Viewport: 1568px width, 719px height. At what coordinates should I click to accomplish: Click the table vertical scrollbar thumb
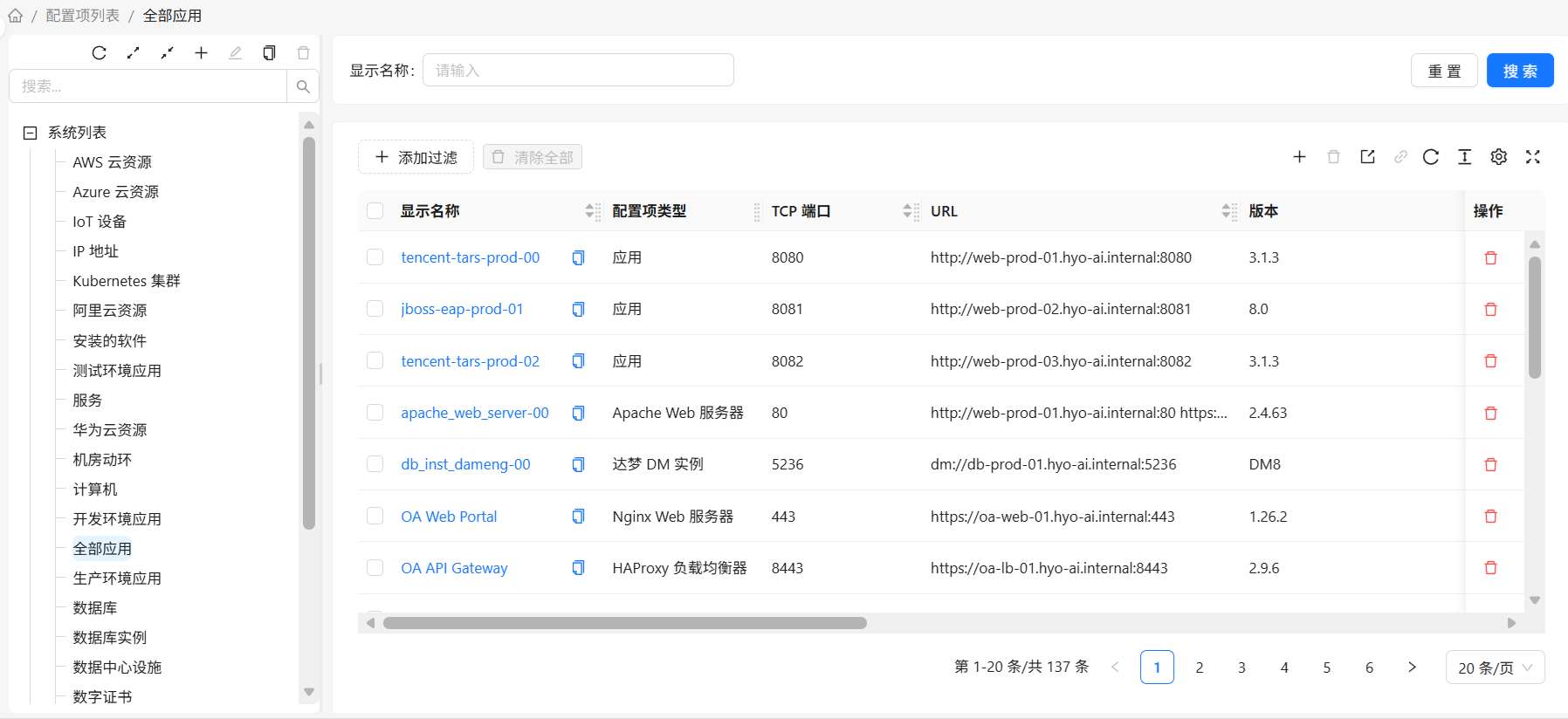(x=1535, y=318)
